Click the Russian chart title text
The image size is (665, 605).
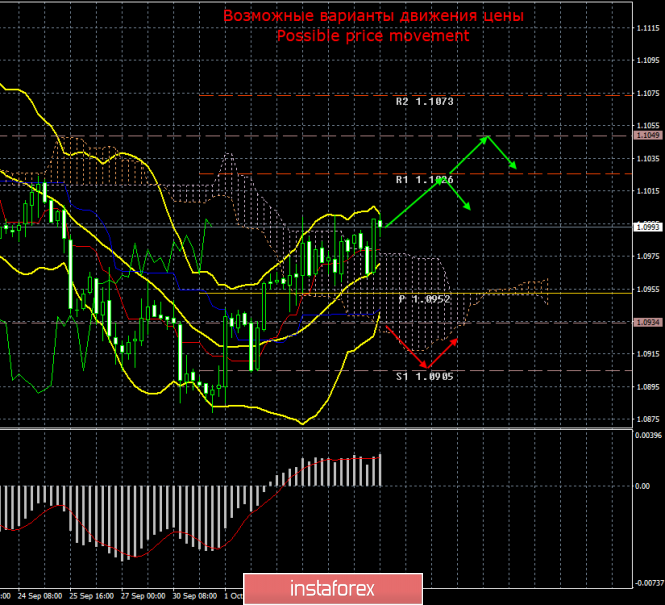[x=373, y=16]
